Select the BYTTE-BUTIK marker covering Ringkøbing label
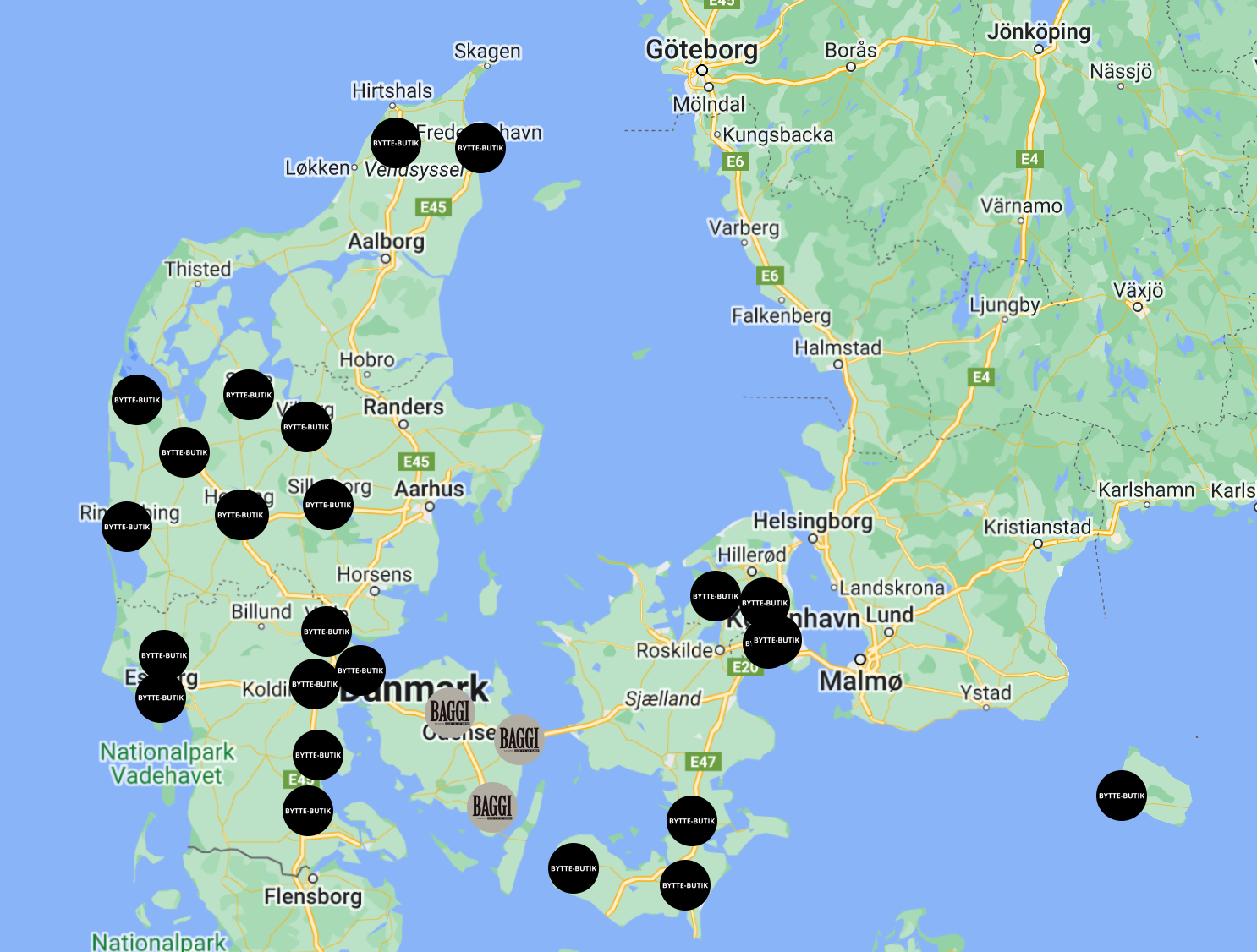The image size is (1257, 952). [x=127, y=527]
